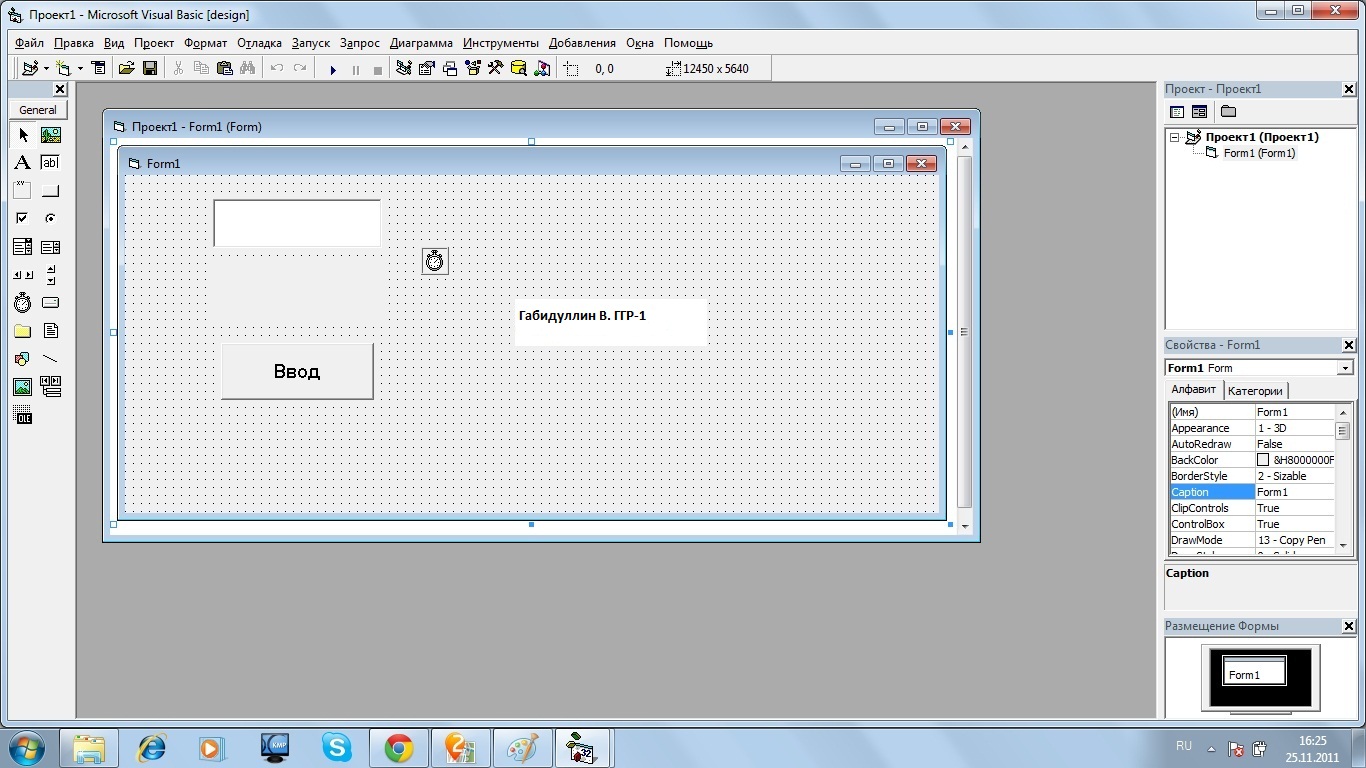This screenshot has width=1366, height=768.
Task: Select the OptionButton control in the toolbox
Action: tap(50, 218)
